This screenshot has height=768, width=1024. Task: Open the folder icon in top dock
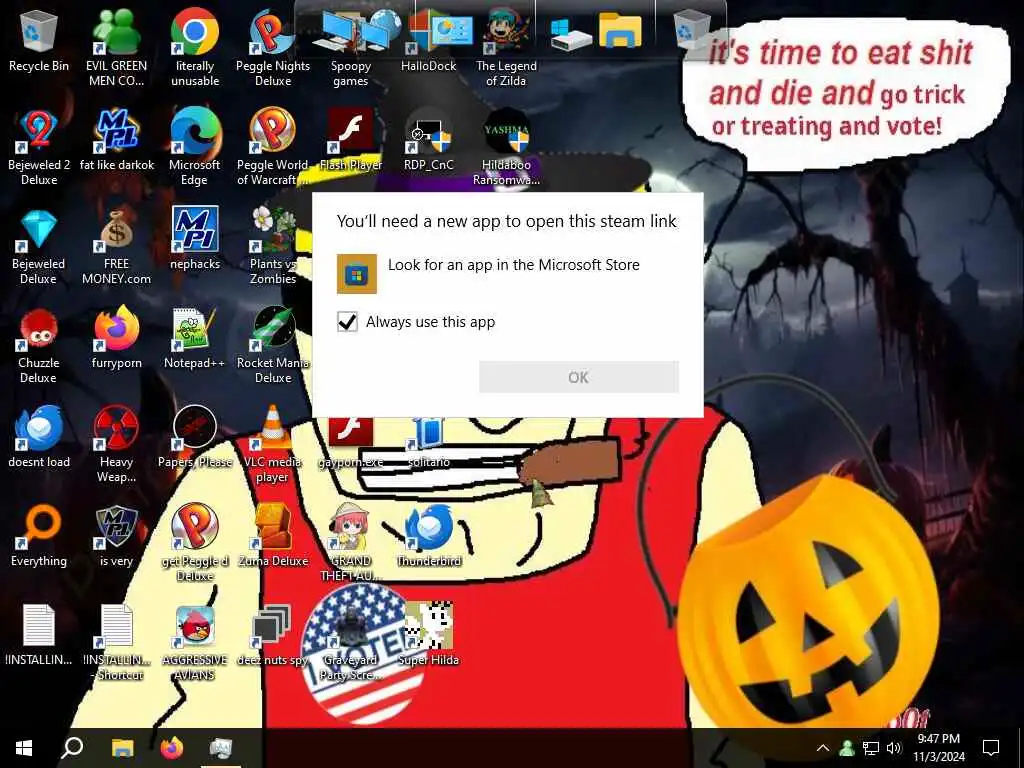pyautogui.click(x=620, y=30)
